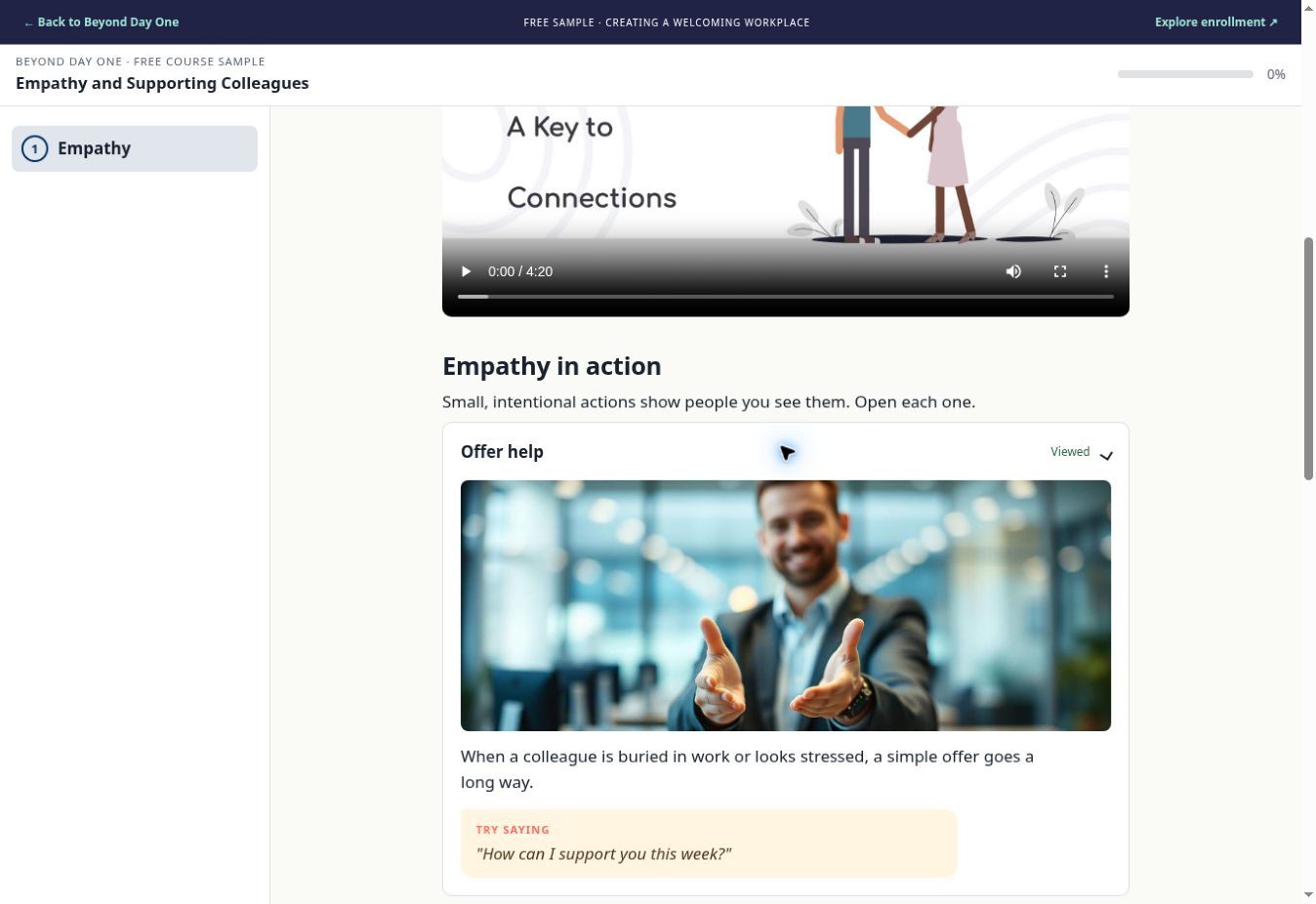Play the video with the play icon
The height and width of the screenshot is (904, 1316).
(x=466, y=271)
